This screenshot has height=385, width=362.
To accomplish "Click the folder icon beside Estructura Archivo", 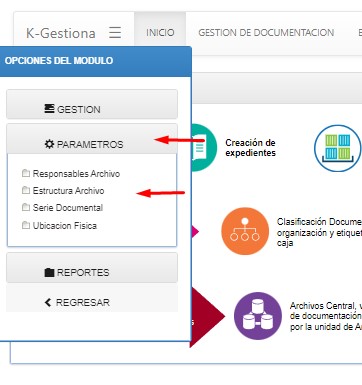I will [26, 190].
